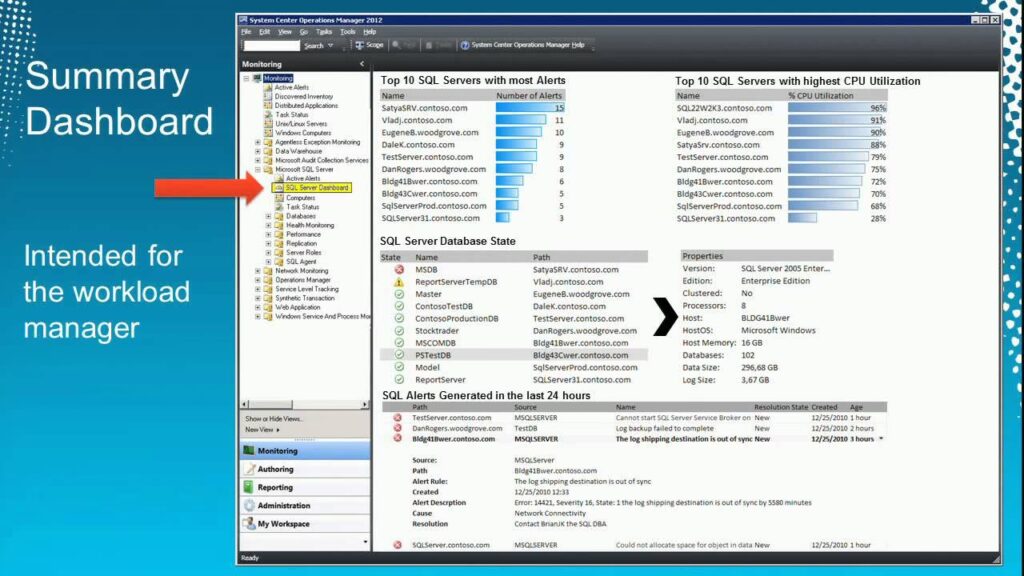1024x576 pixels.
Task: Click the Scope toolbar icon
Action: [x=360, y=45]
